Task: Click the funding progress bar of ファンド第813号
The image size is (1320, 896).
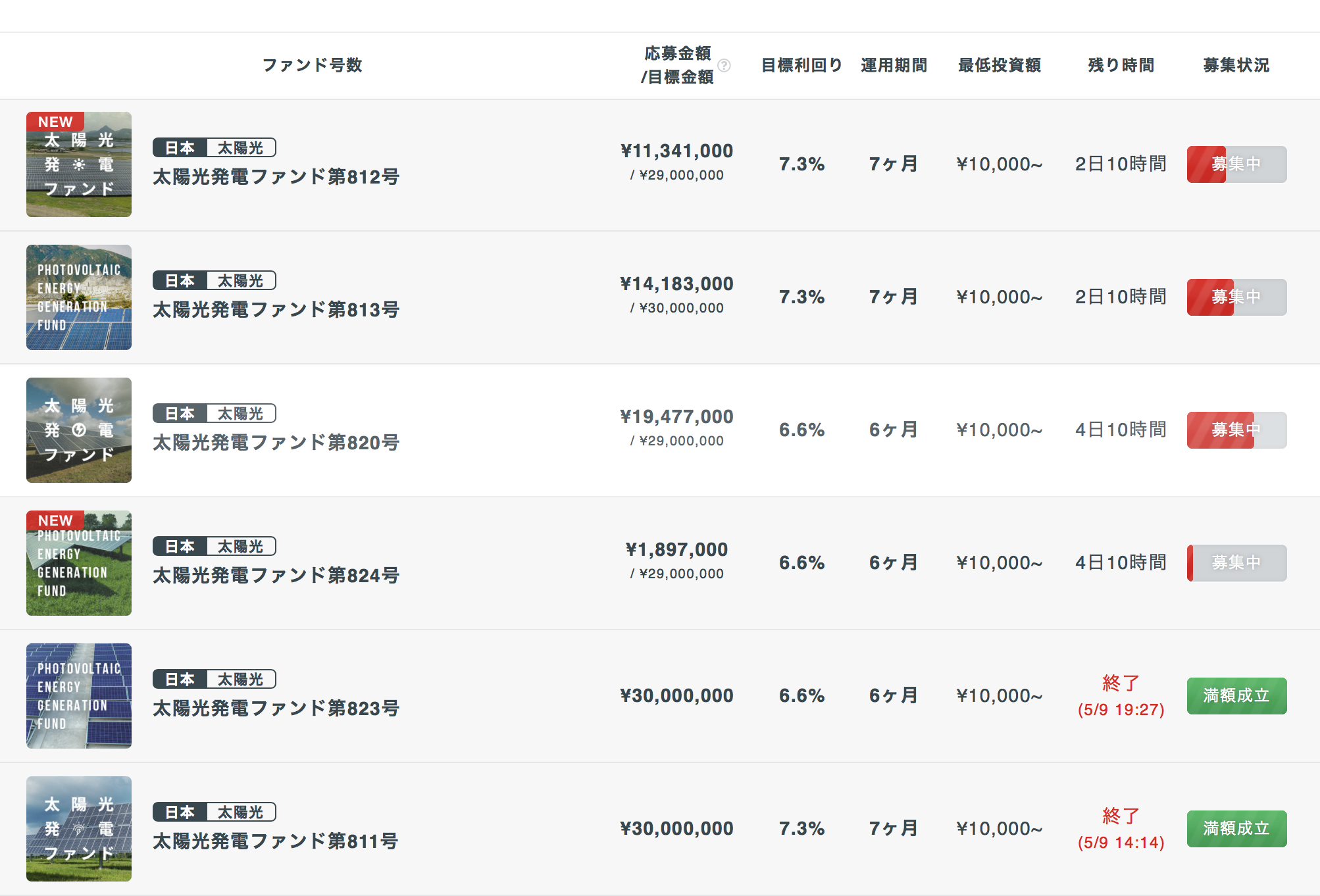Action: pyautogui.click(x=1236, y=297)
